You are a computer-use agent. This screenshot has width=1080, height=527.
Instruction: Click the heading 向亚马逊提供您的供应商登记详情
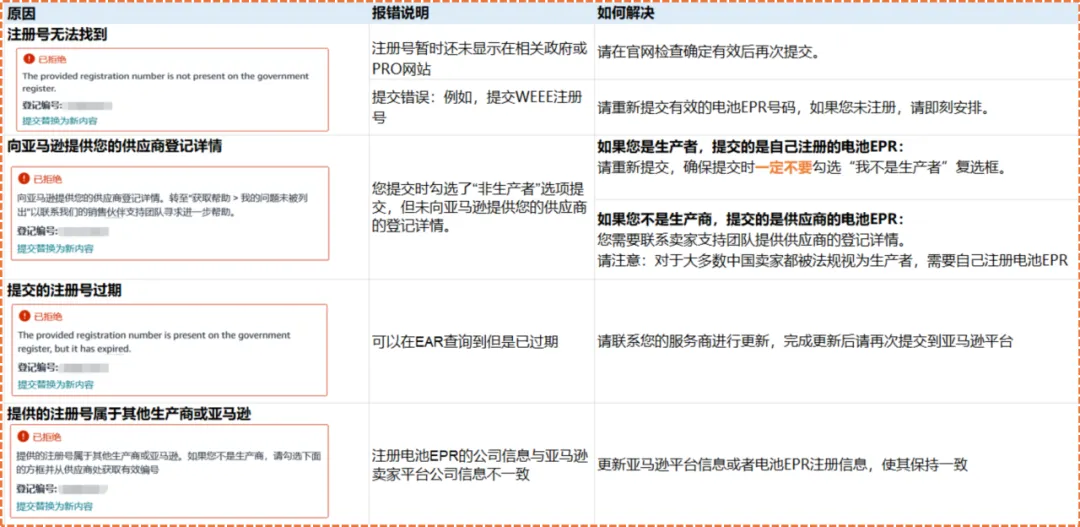click(x=114, y=147)
